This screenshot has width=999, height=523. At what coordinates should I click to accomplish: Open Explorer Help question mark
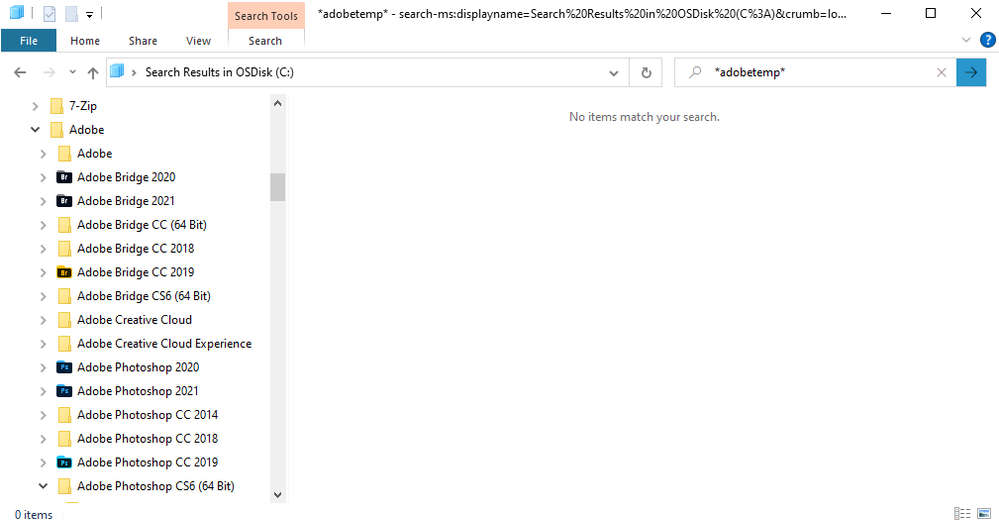pyautogui.click(x=988, y=40)
